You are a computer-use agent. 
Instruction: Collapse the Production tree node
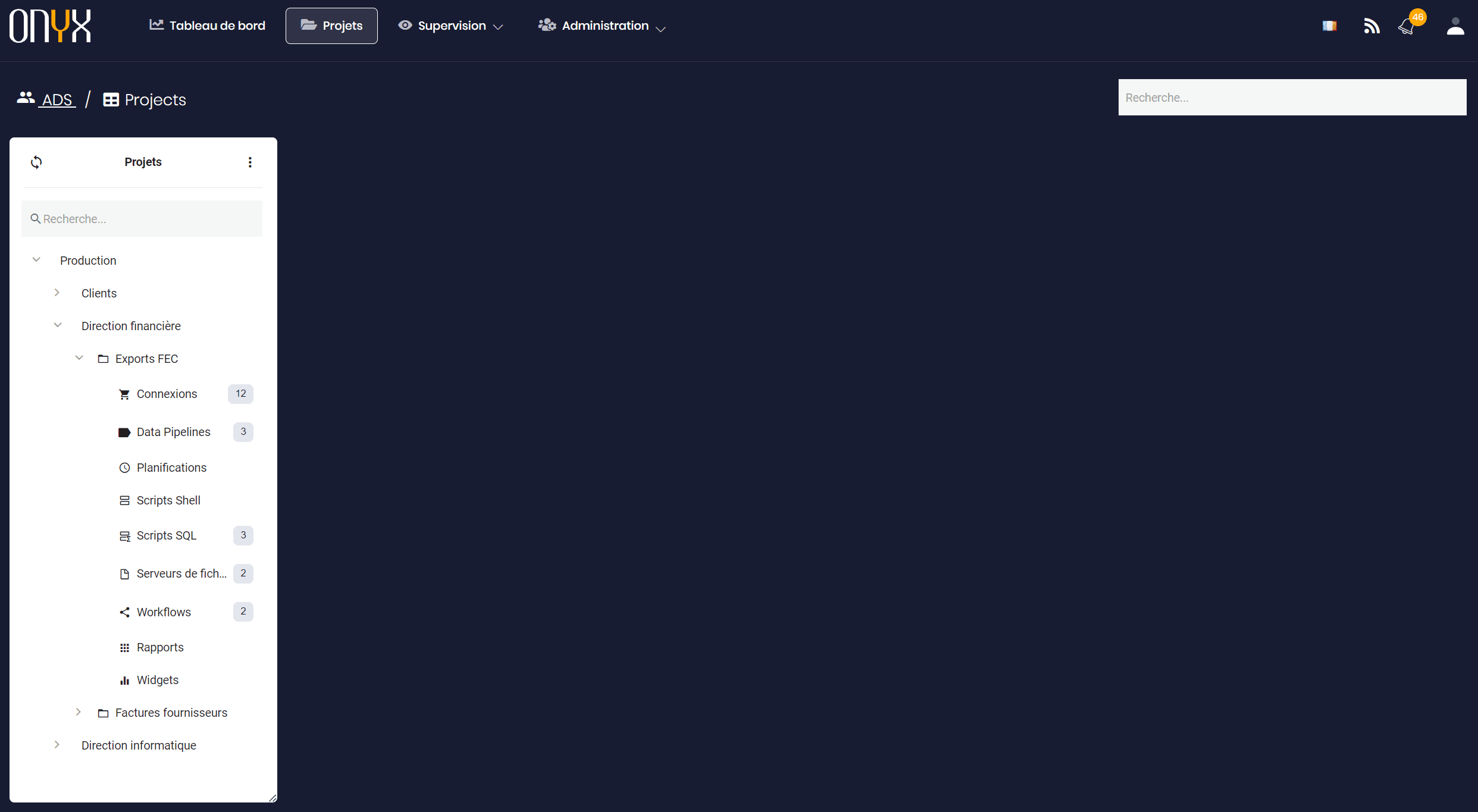(x=36, y=260)
